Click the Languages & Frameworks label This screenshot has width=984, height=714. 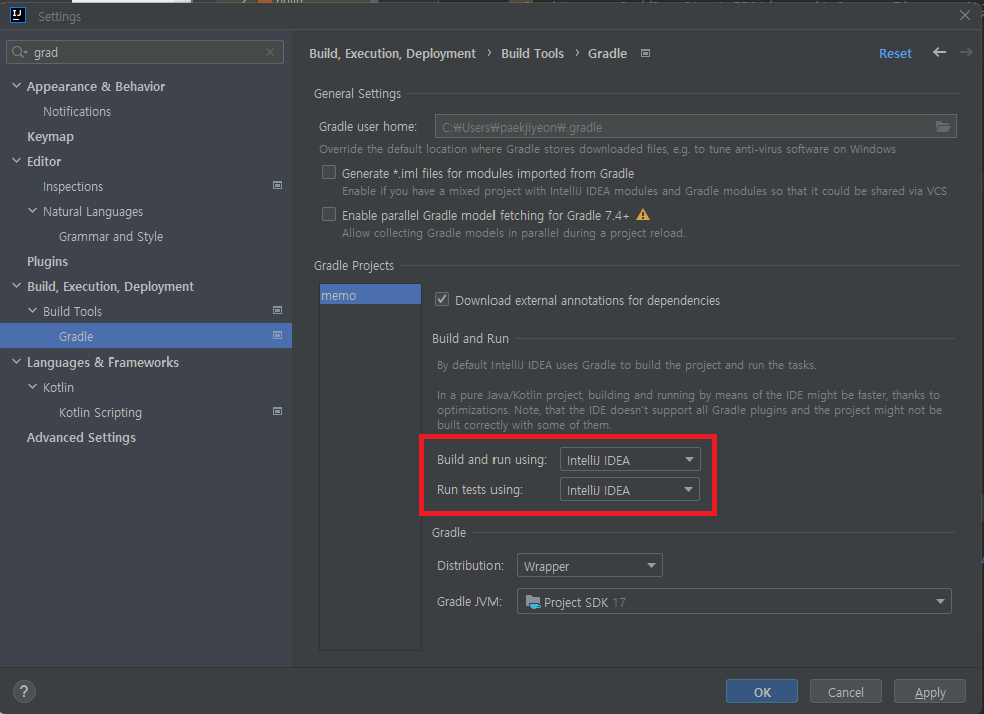pos(102,363)
